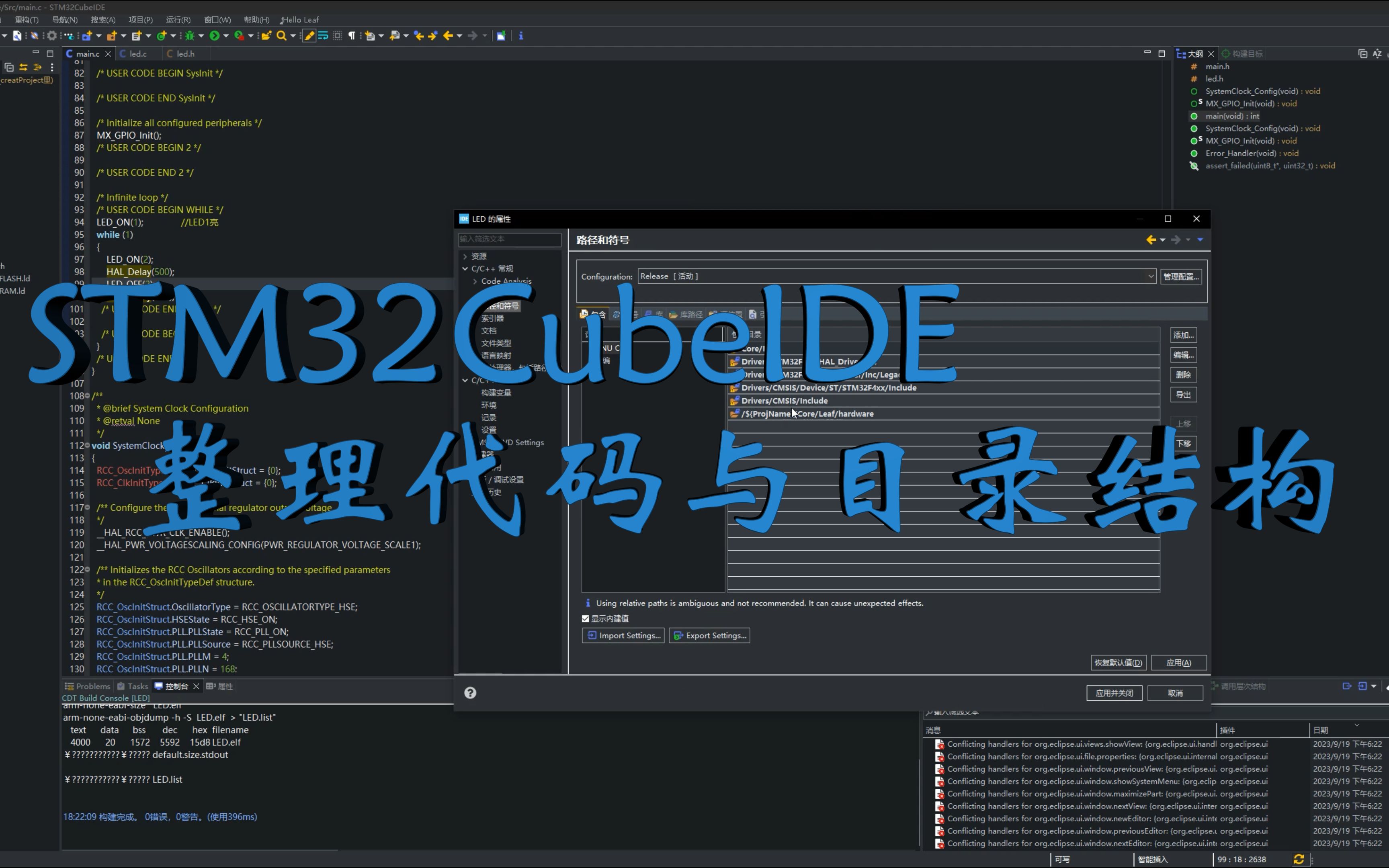The width and height of the screenshot is (1389, 868).
Task: Click the pin editor toolbar icon
Action: 500,36
